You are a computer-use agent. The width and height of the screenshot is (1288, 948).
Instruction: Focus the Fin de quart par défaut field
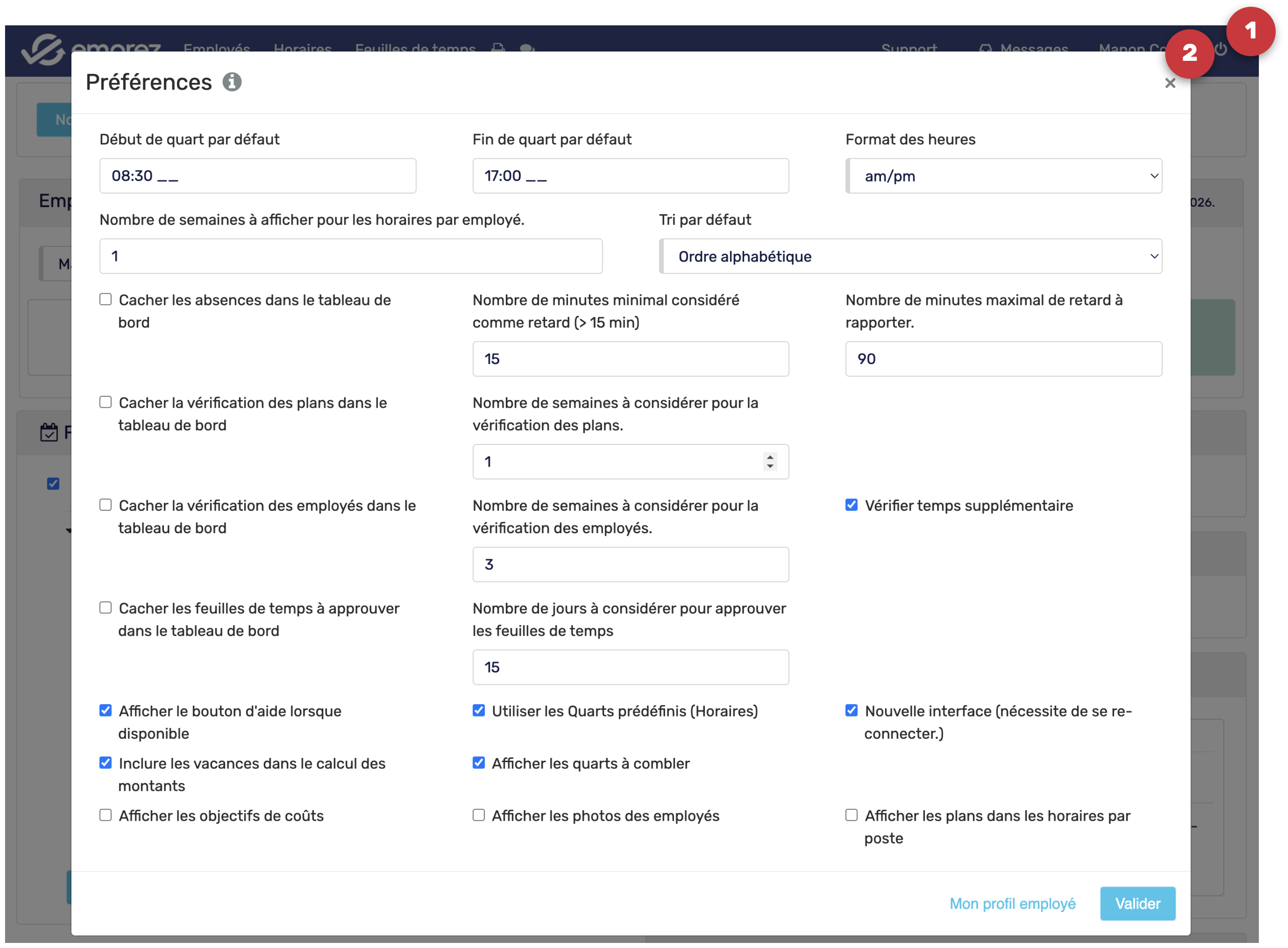pos(630,176)
